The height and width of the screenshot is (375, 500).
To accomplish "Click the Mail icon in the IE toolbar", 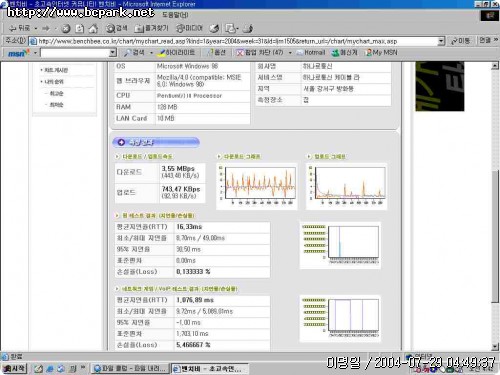I will [x=230, y=29].
